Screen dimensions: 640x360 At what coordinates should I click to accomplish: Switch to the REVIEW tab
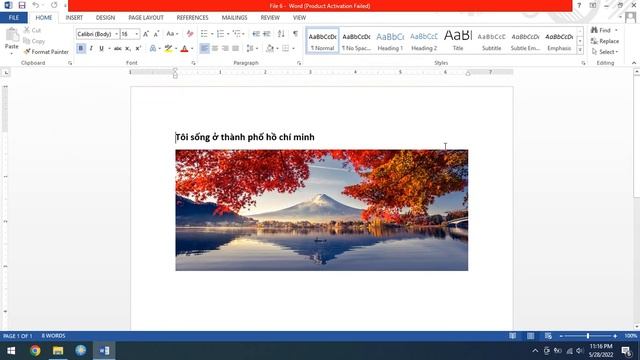pos(270,18)
